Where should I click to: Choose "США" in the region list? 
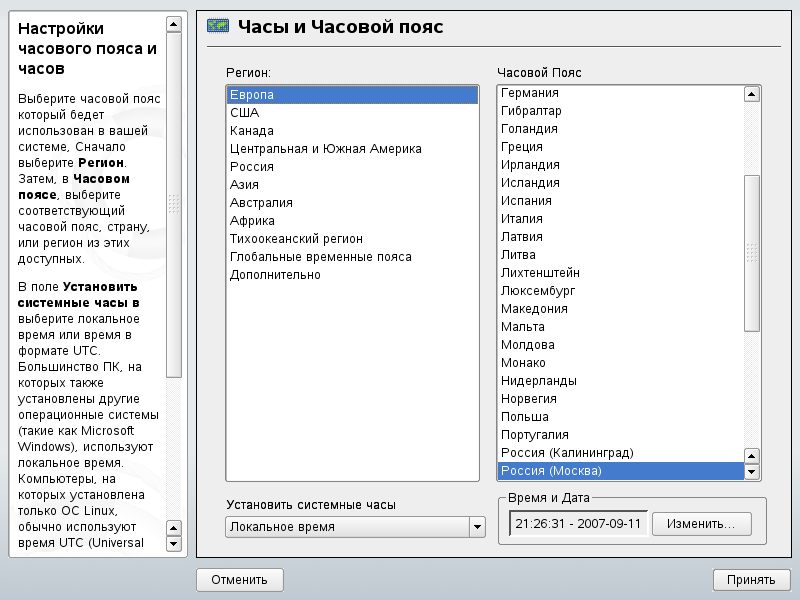point(244,113)
